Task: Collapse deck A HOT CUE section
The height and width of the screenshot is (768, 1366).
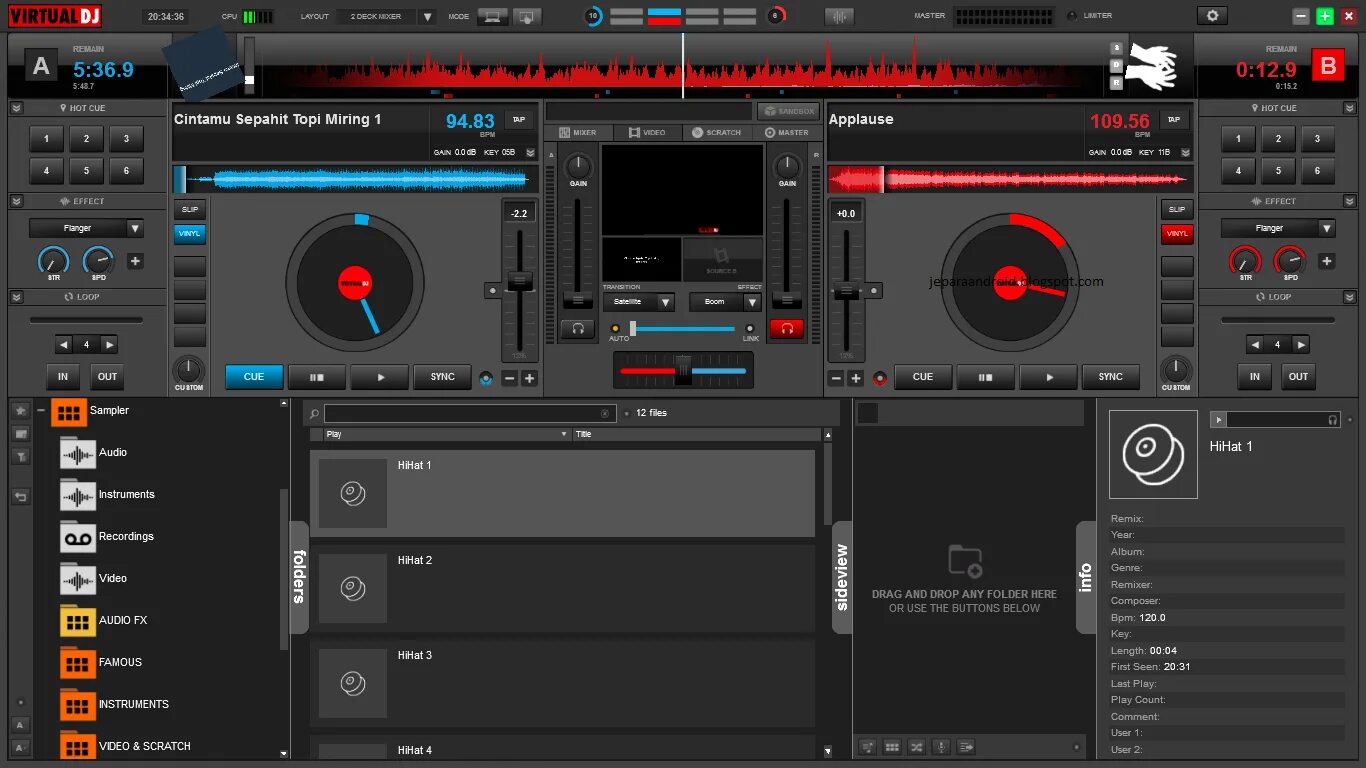Action: tap(17, 108)
